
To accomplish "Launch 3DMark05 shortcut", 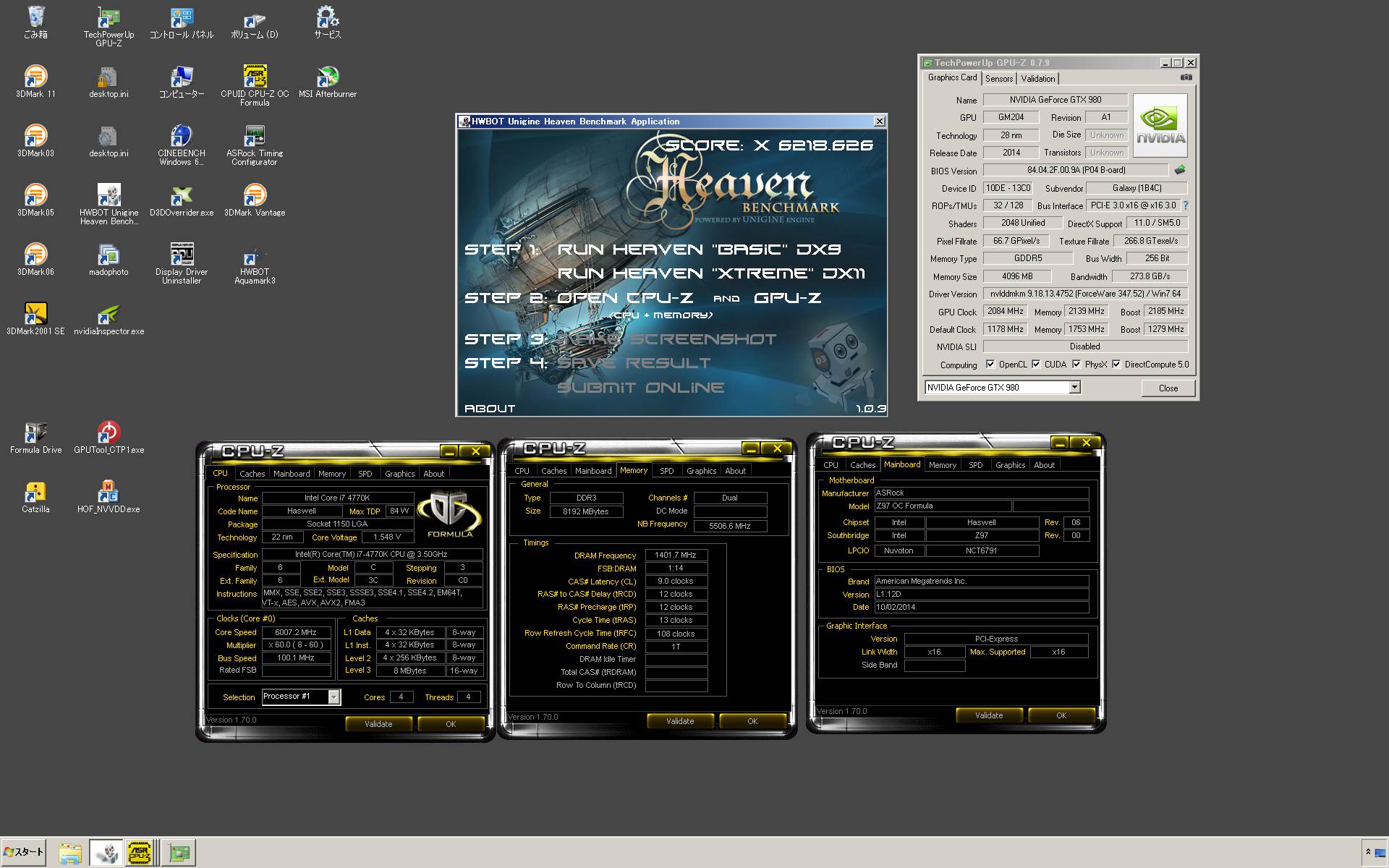I will click(x=35, y=200).
